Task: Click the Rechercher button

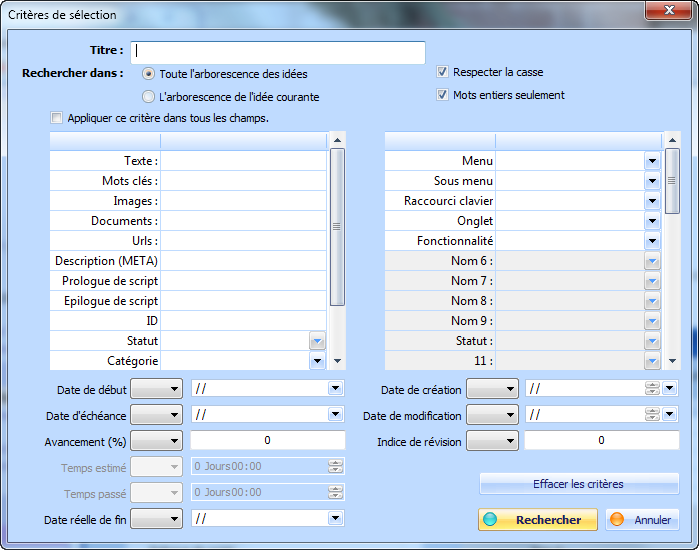Action: [x=538, y=520]
